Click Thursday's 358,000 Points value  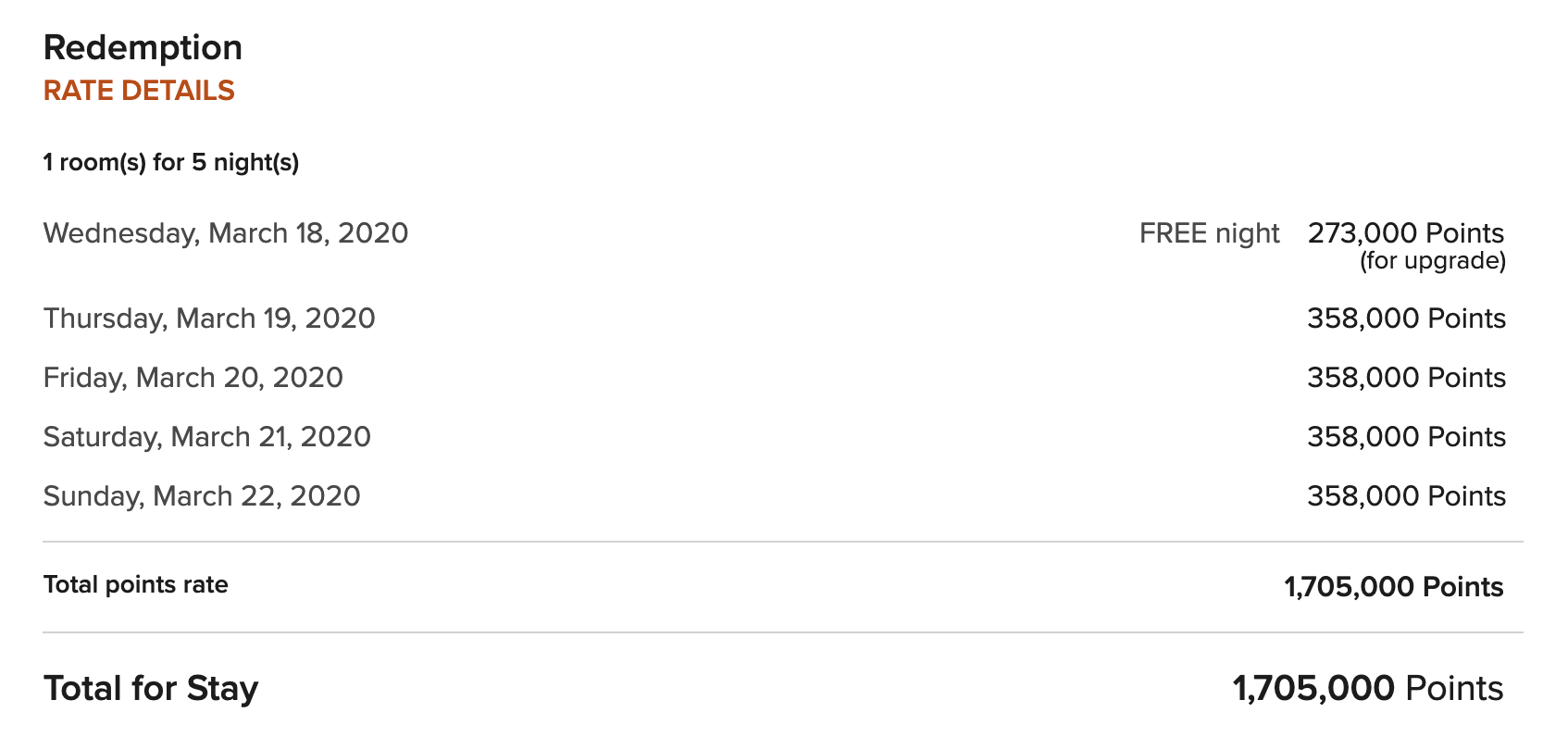[1406, 319]
